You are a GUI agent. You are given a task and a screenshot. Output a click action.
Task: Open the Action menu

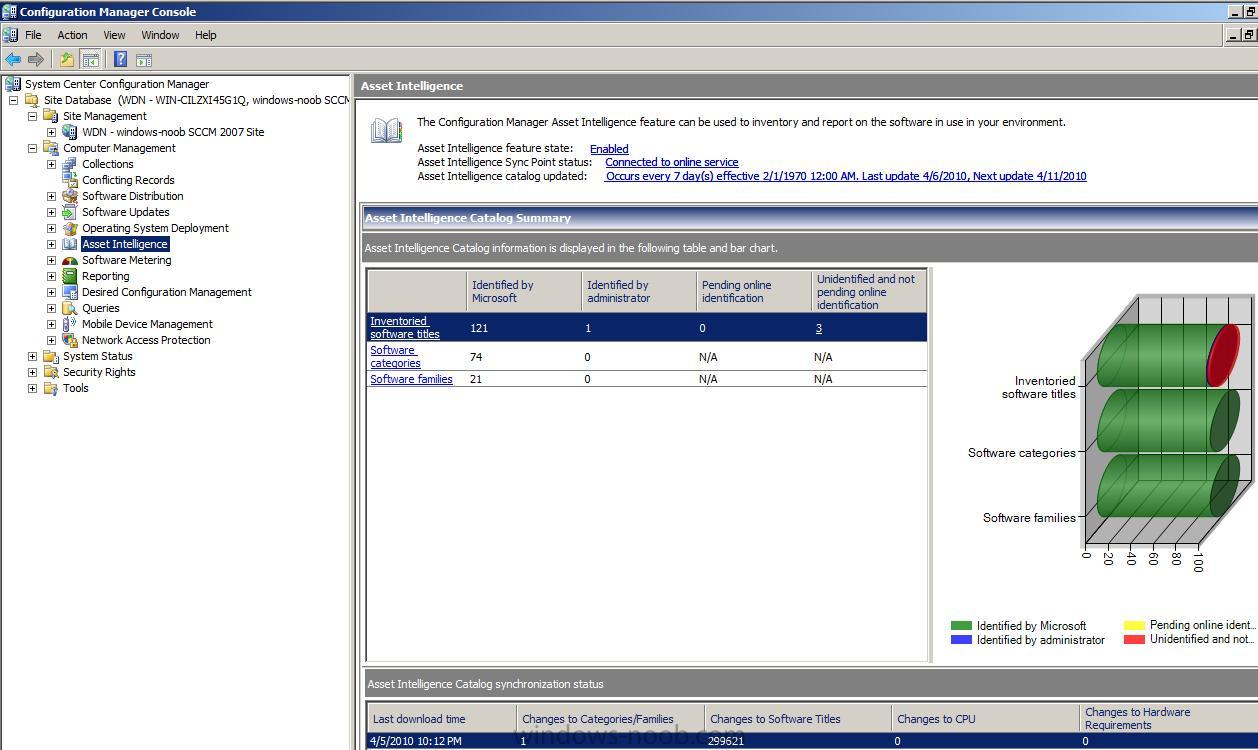point(72,35)
